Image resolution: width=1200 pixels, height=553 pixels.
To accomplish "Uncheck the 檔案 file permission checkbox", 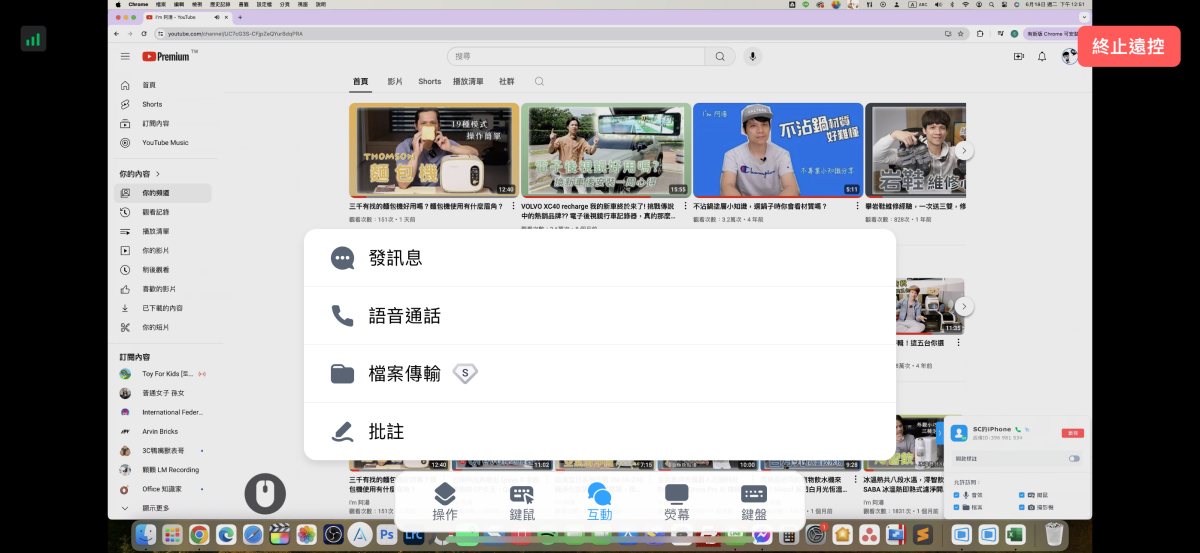I will coord(957,508).
